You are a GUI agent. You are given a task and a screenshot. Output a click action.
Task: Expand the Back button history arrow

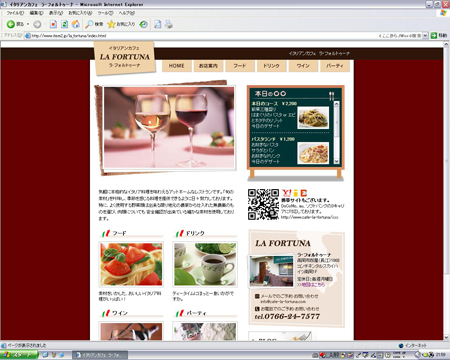[x=28, y=24]
